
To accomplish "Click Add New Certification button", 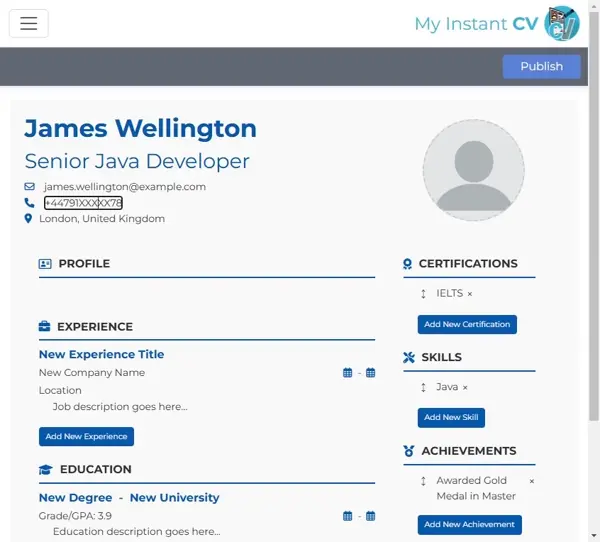I will pyautogui.click(x=467, y=325).
